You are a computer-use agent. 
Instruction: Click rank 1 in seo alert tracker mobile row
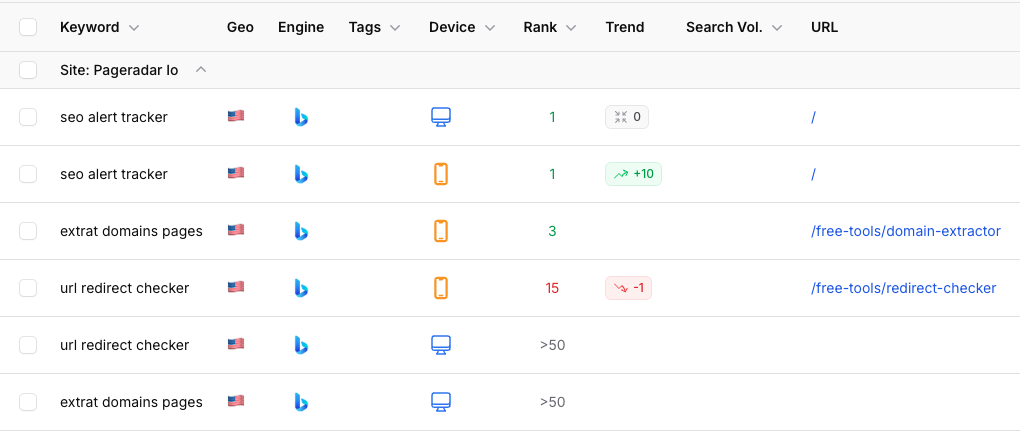pyautogui.click(x=552, y=174)
